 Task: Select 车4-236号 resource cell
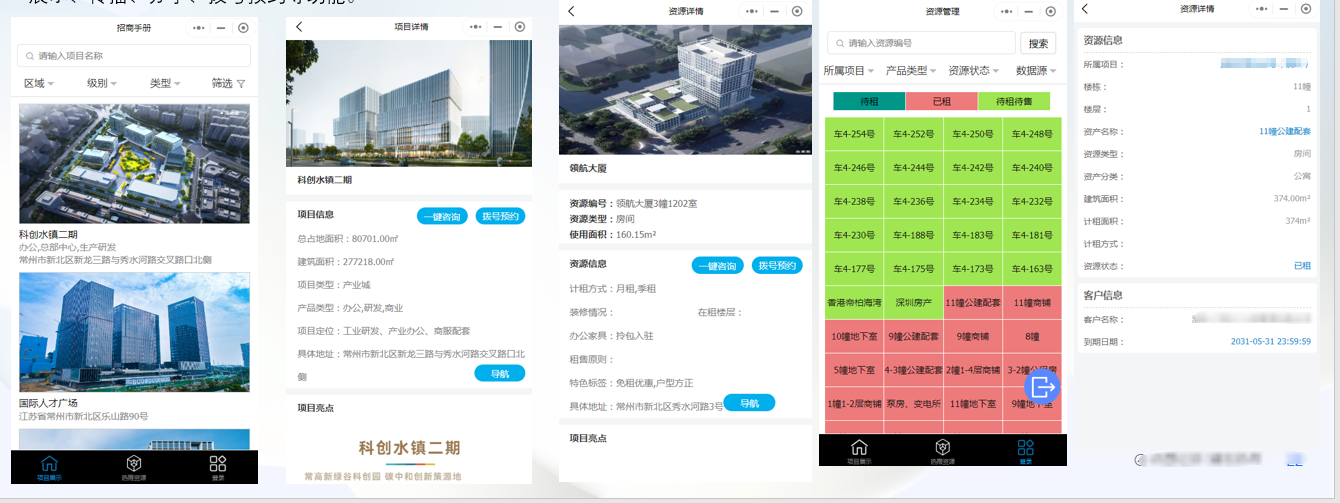tap(915, 202)
